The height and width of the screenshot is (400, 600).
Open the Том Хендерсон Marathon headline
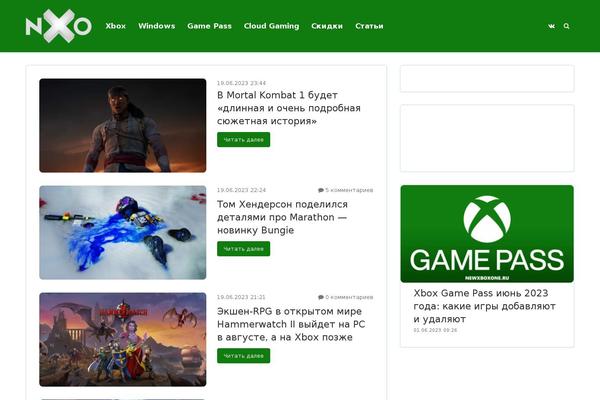[282, 217]
